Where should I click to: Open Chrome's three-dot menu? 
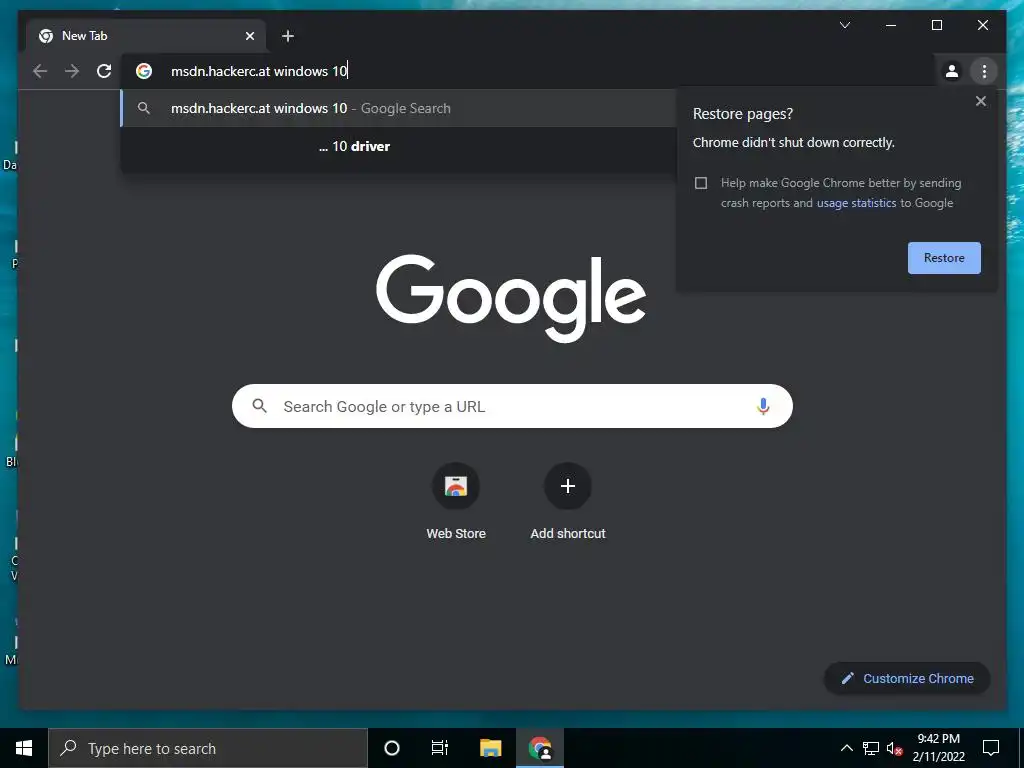click(984, 71)
